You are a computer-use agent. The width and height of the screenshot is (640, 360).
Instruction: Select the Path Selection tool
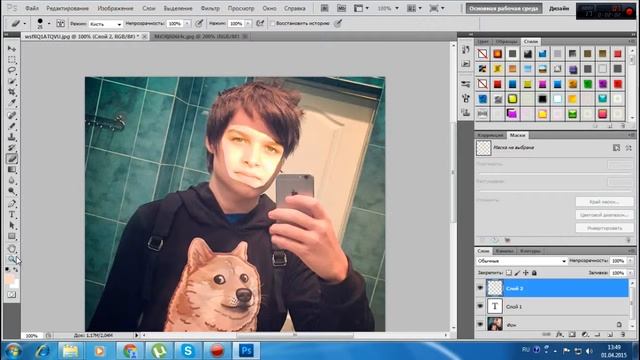pos(12,225)
